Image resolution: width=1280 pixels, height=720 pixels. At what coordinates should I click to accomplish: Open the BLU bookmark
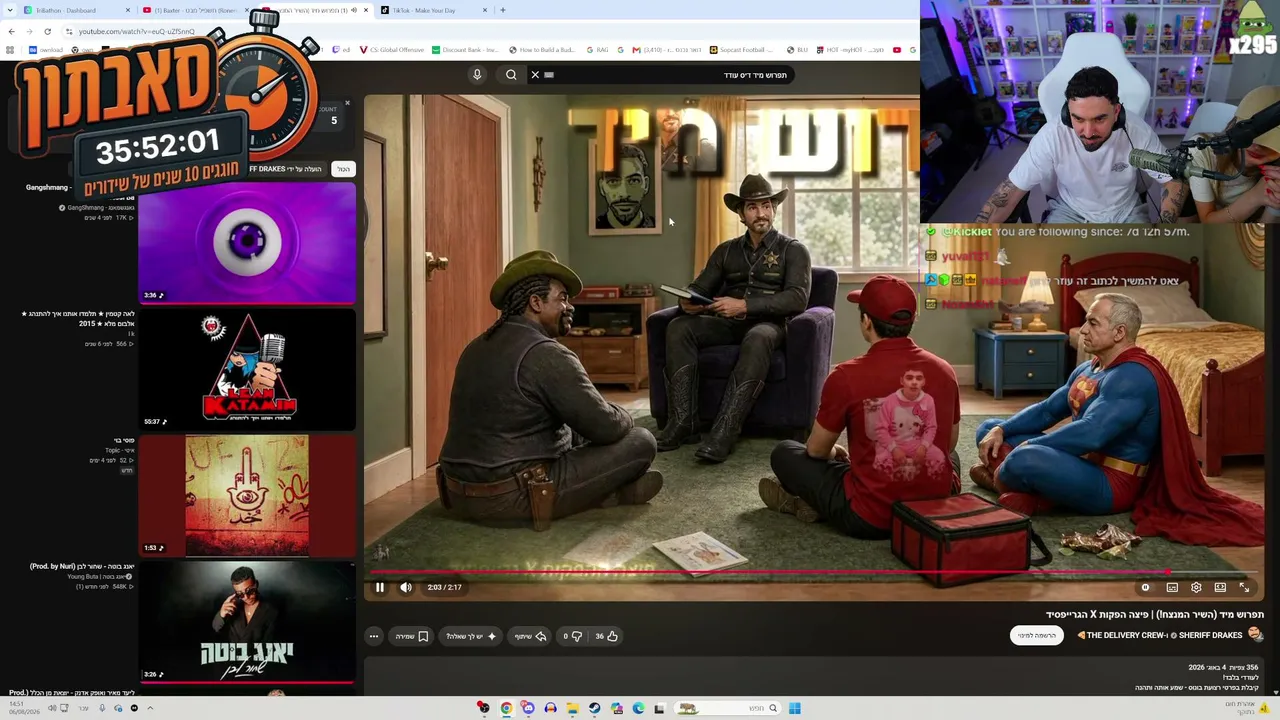[797, 50]
